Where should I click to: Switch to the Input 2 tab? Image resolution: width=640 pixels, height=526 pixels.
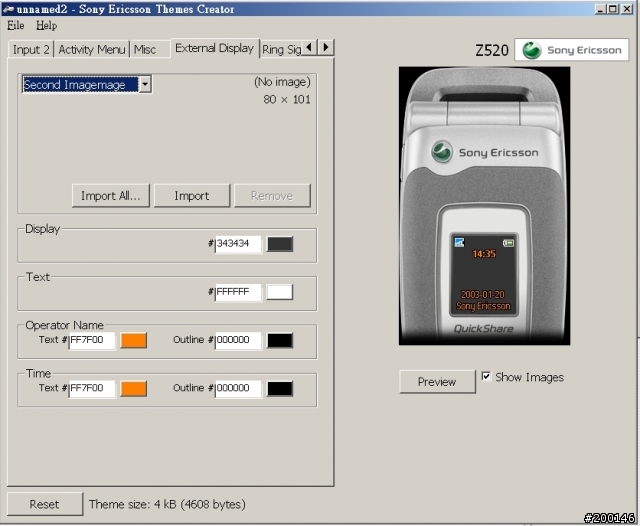(x=31, y=49)
